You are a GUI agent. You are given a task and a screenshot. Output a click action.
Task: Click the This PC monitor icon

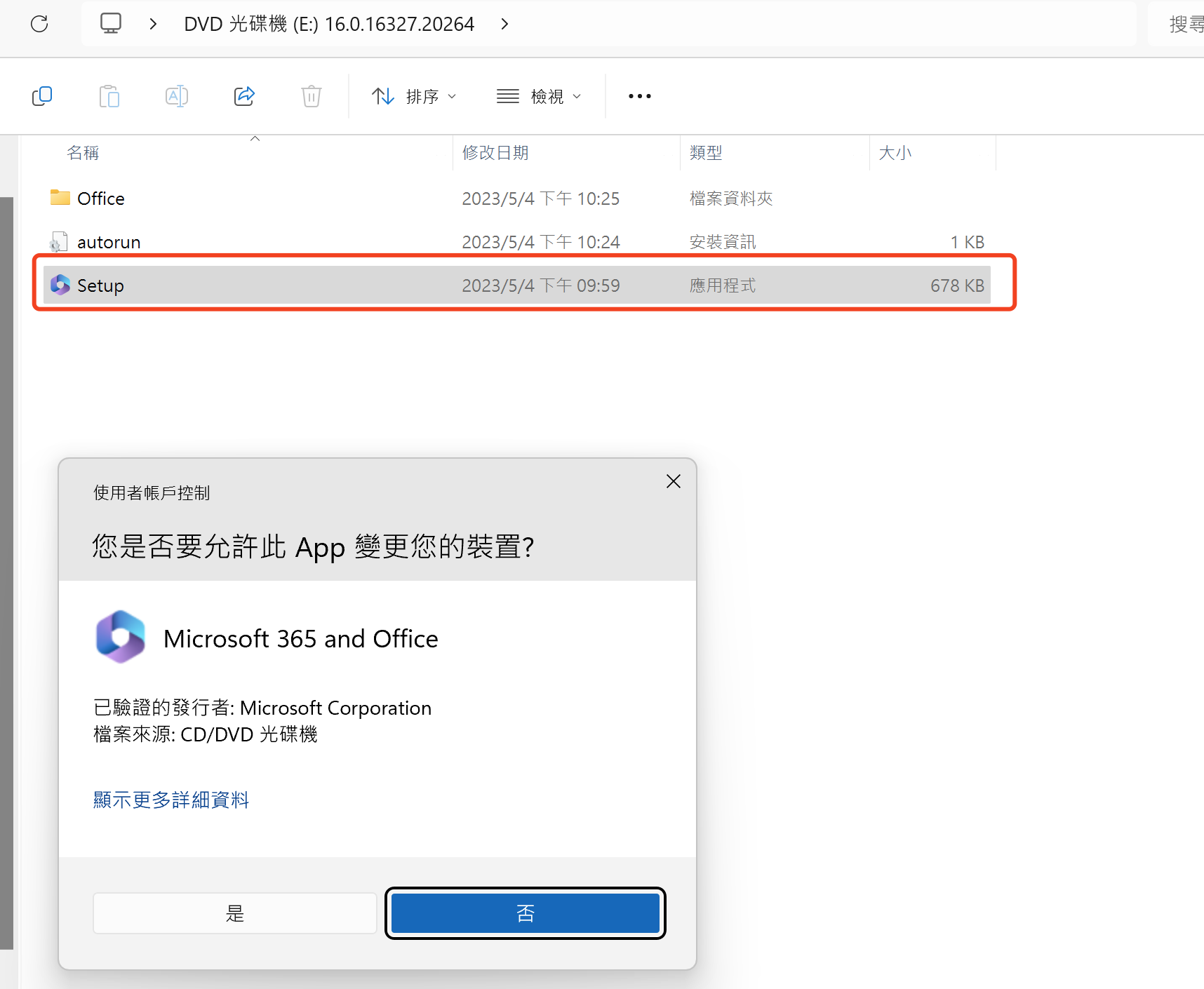click(111, 24)
